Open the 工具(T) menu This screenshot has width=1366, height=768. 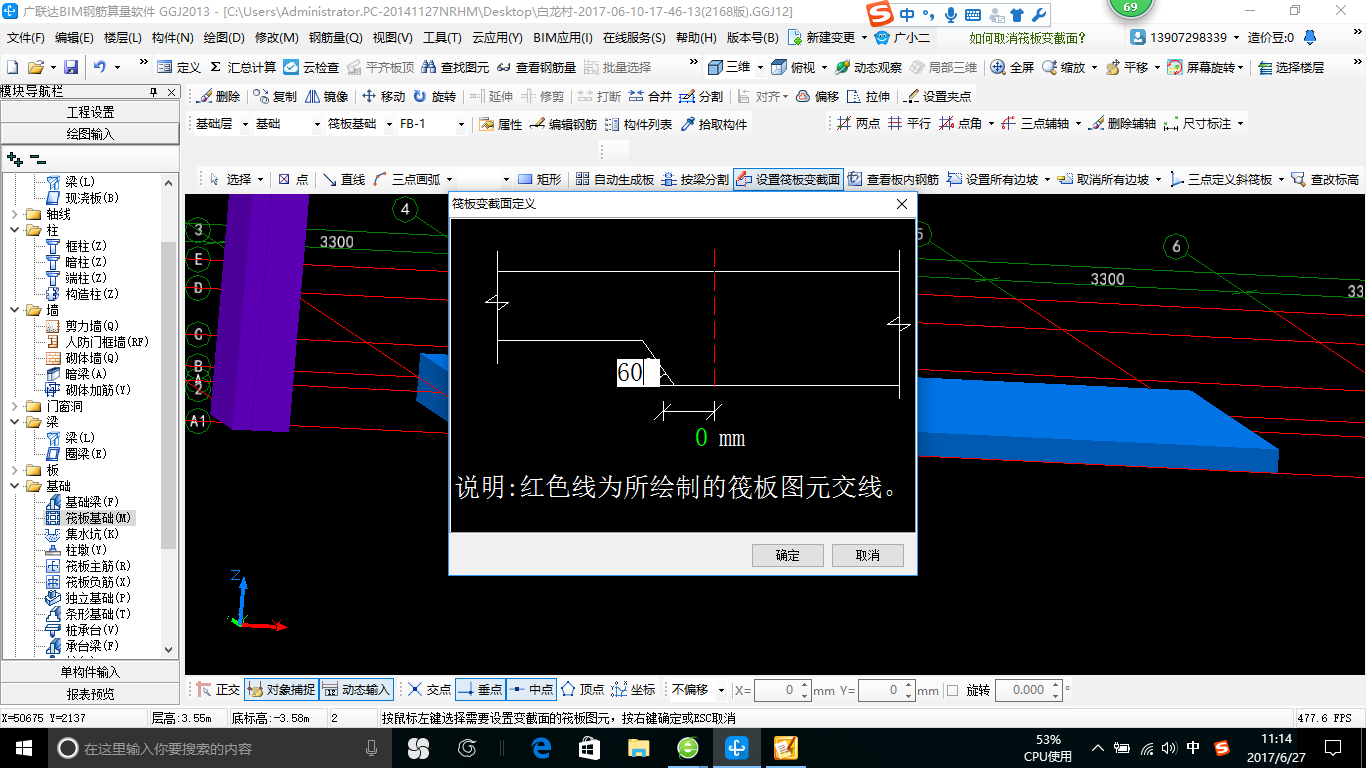[x=442, y=38]
